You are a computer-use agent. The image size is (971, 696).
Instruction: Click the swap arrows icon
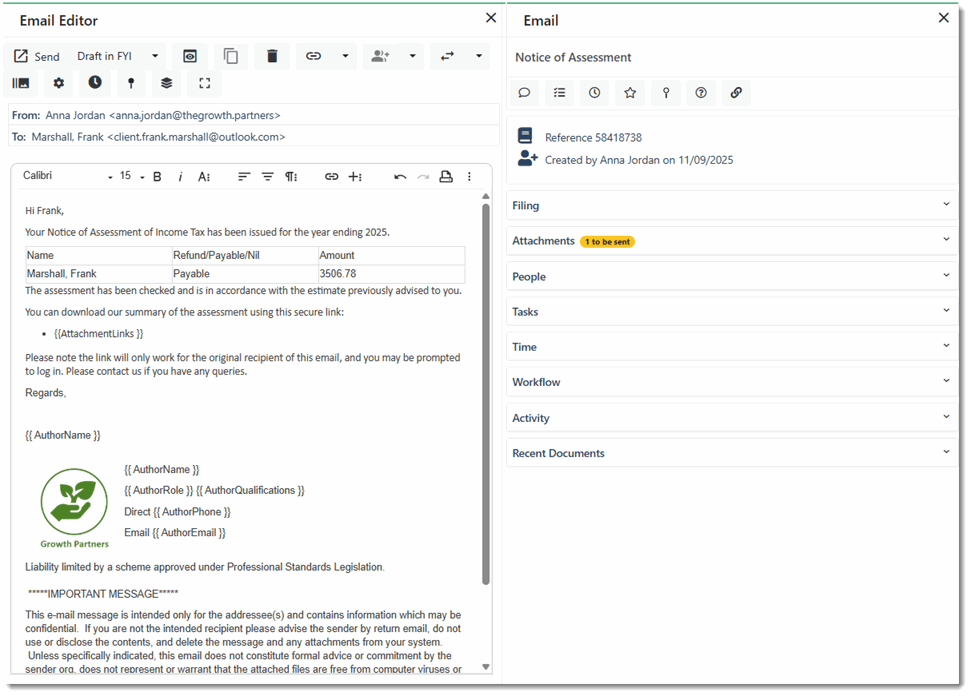[x=447, y=56]
